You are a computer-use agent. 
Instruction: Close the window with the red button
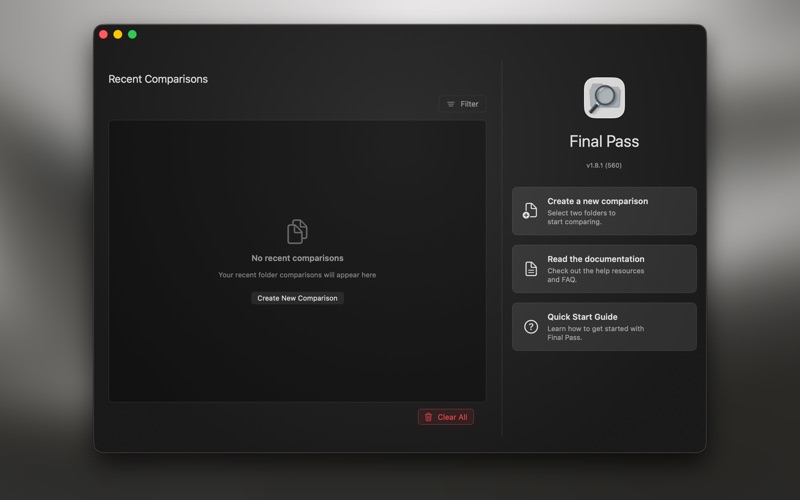pyautogui.click(x=103, y=34)
